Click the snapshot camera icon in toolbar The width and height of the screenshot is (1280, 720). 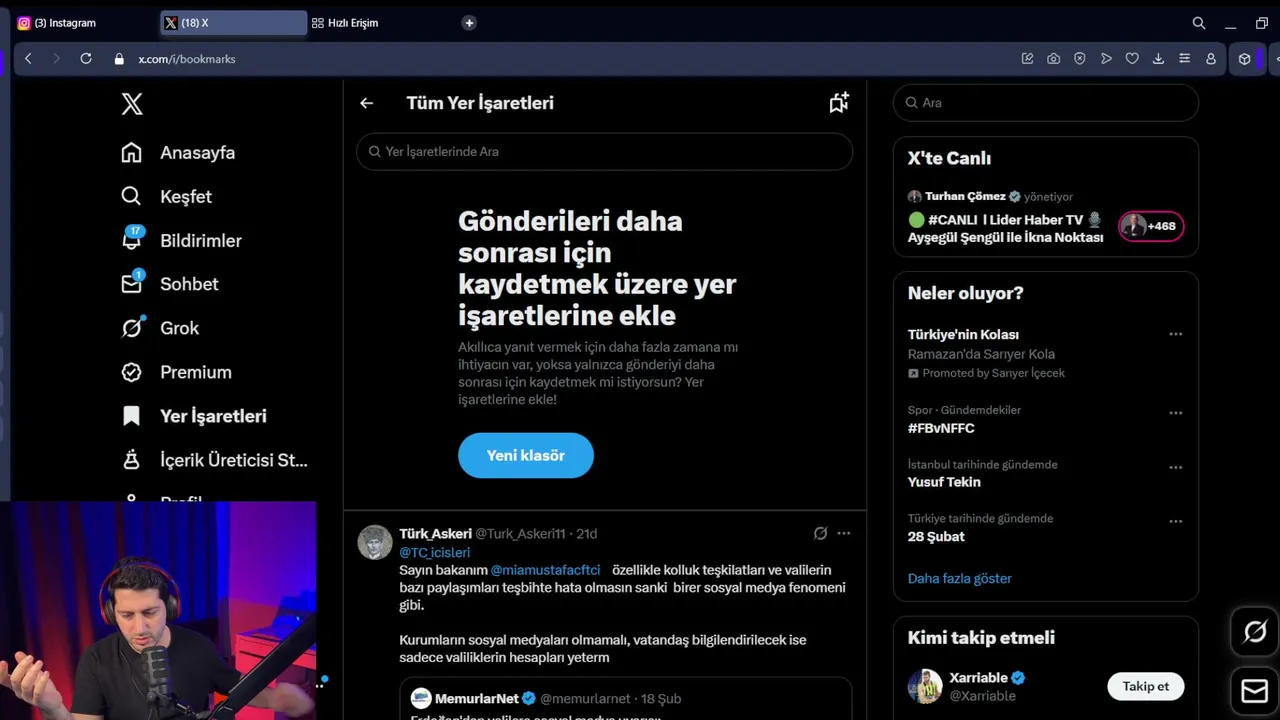point(1054,59)
